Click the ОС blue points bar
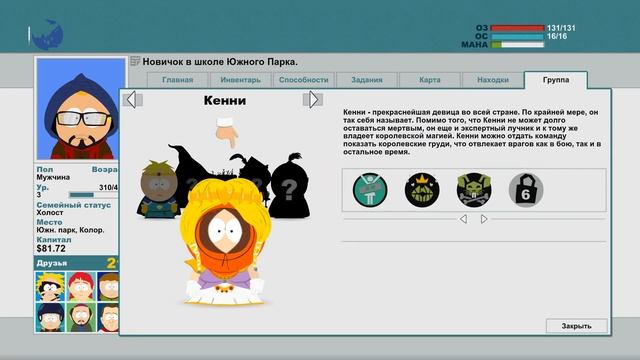This screenshot has height=360, width=640. click(x=517, y=36)
